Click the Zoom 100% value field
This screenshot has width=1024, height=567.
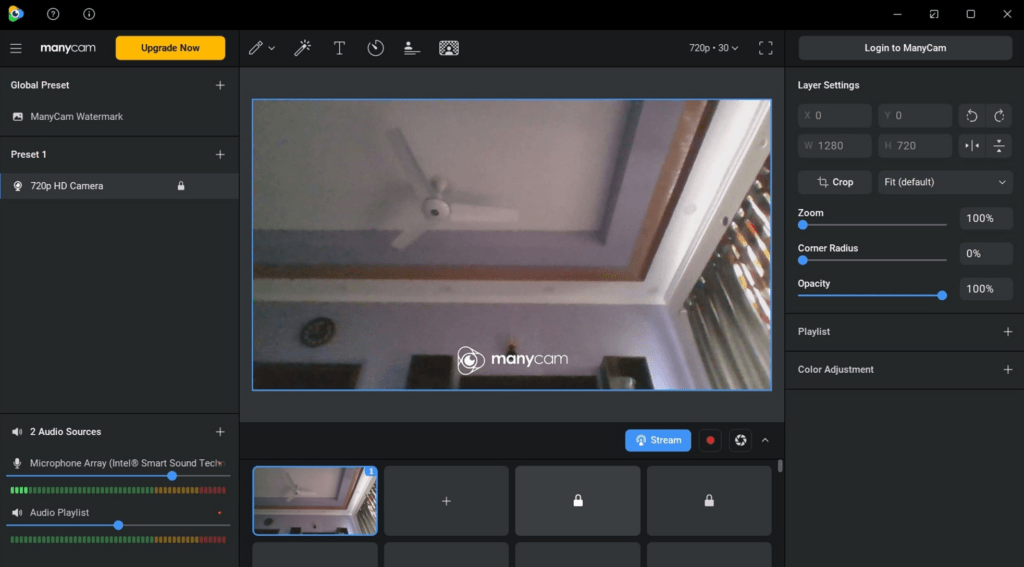(x=986, y=218)
